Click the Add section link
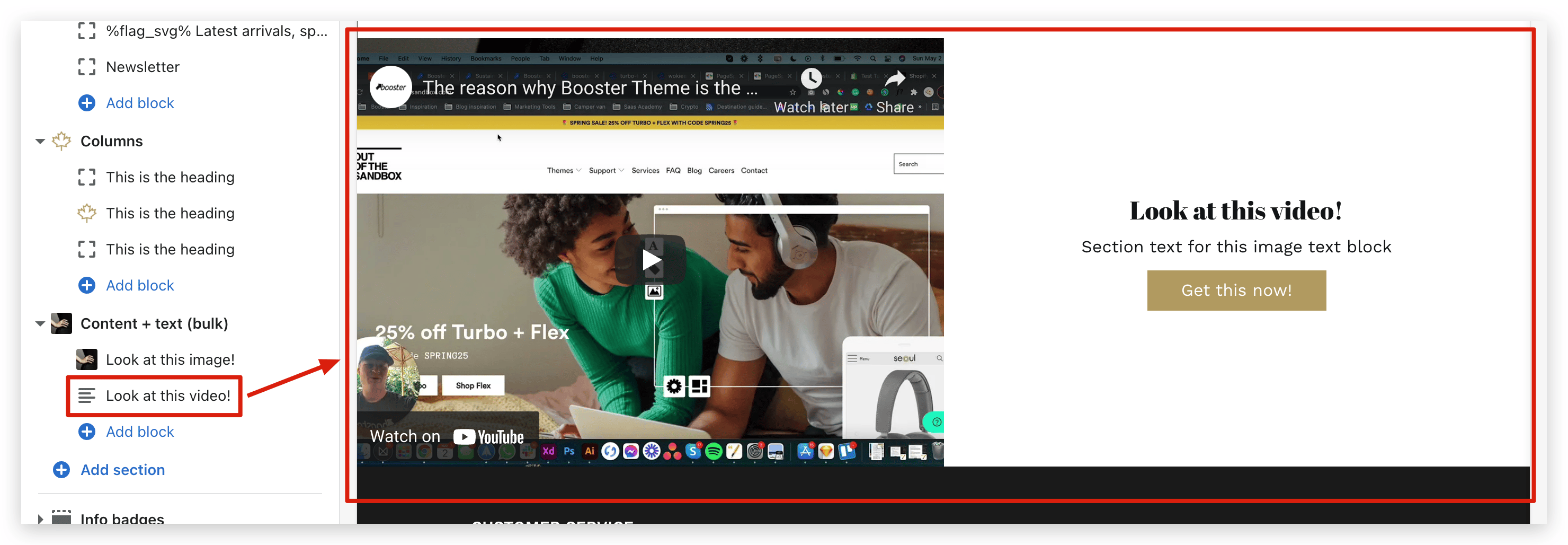This screenshot has width=1568, height=545. 122,470
